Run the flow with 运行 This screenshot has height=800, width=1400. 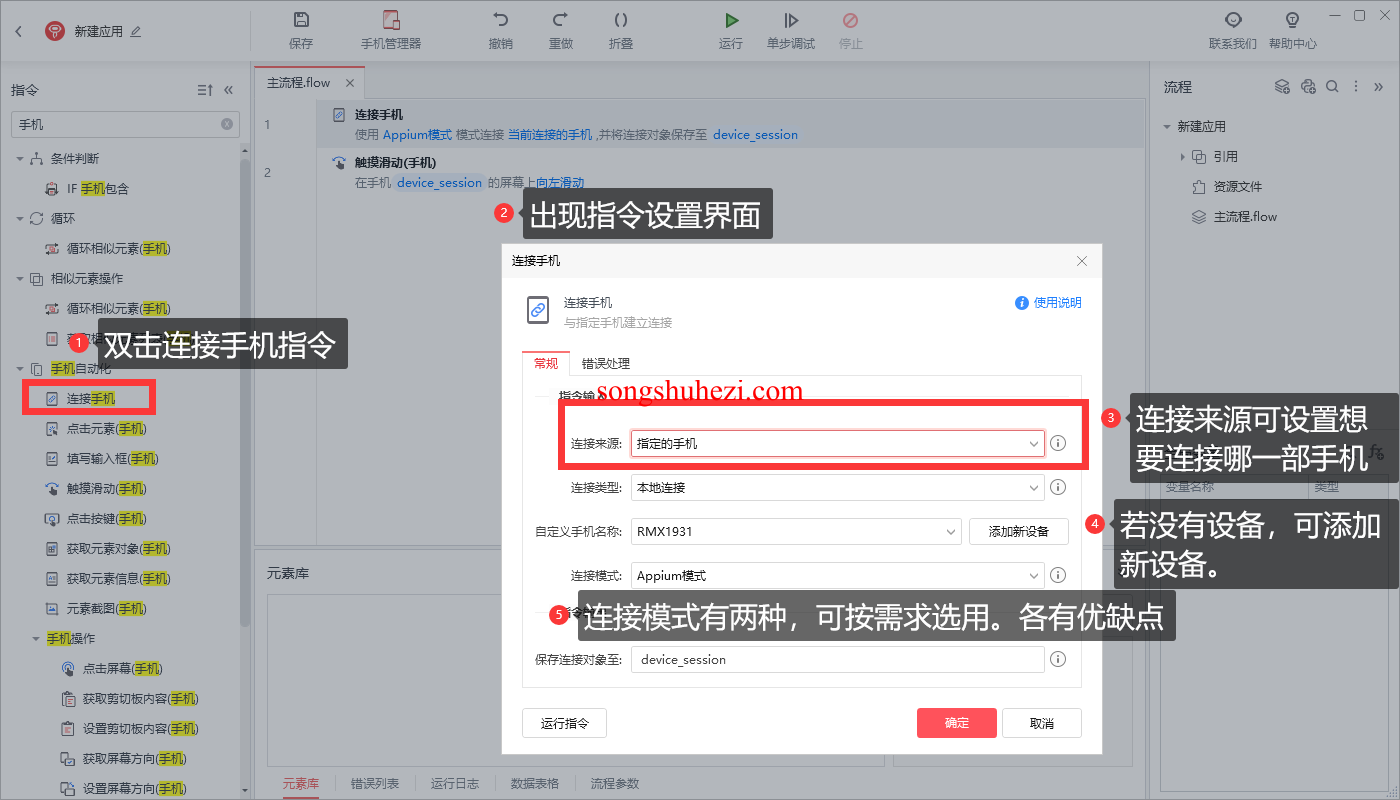pos(731,31)
